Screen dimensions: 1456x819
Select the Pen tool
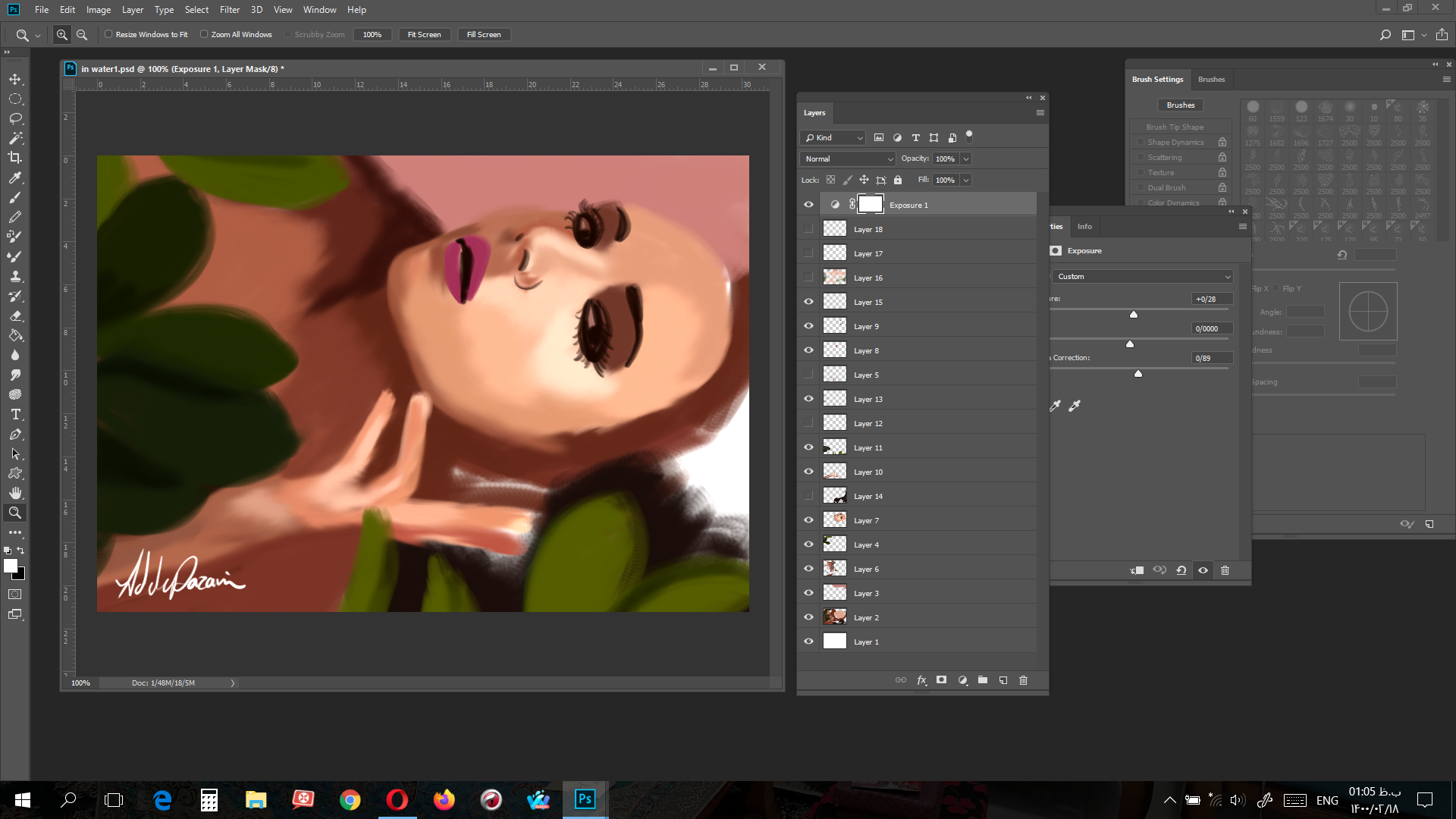tap(15, 434)
